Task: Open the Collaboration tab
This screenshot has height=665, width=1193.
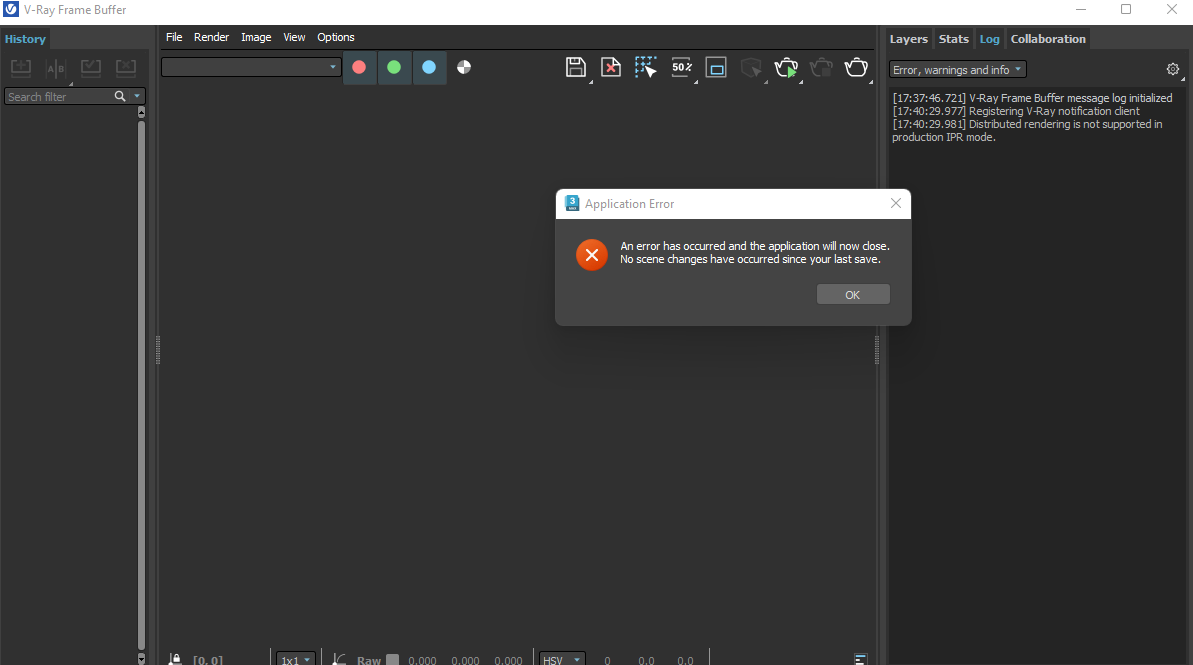Action: pos(1048,39)
